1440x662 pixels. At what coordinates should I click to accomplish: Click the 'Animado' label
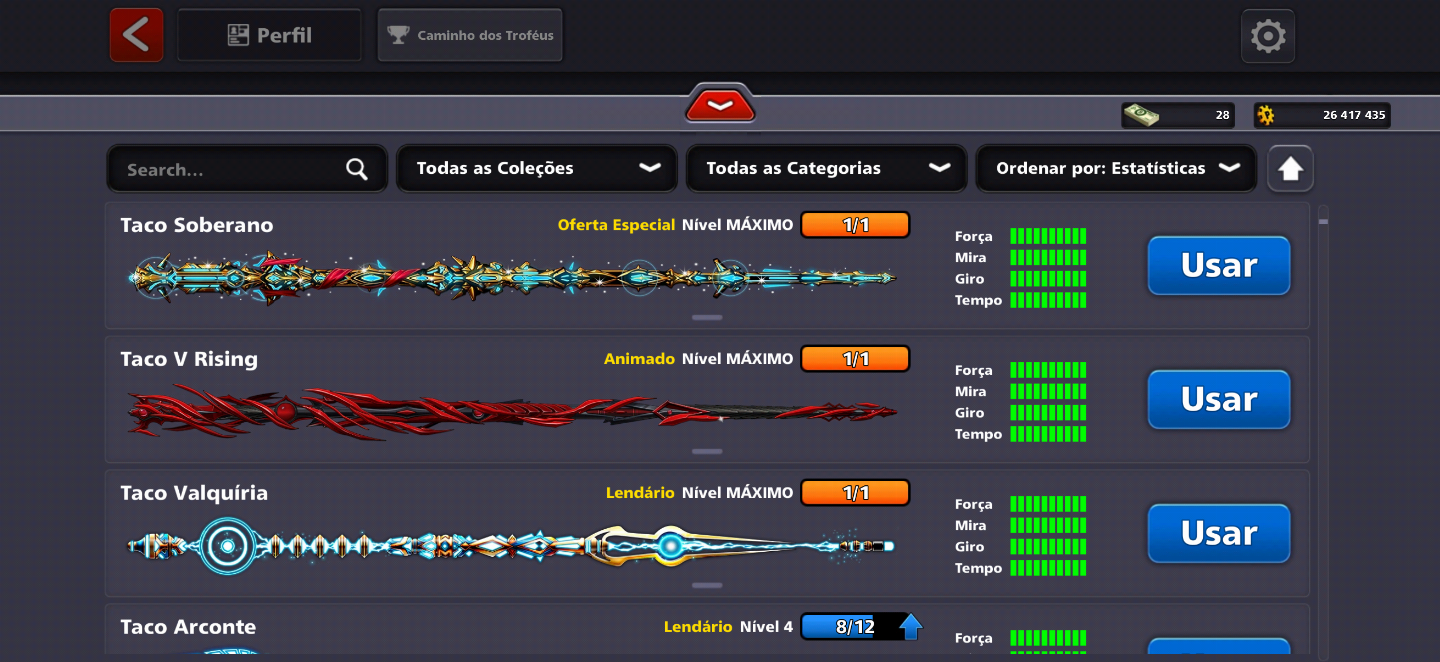coord(639,359)
